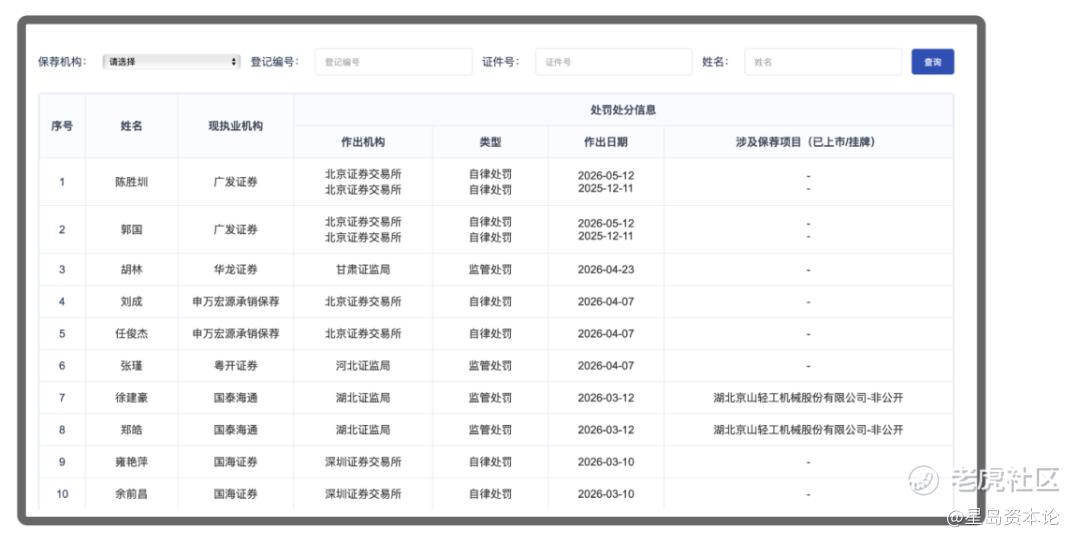Click 国泰海通 in 徐建豪's row
This screenshot has width=1080, height=542.
pos(236,397)
